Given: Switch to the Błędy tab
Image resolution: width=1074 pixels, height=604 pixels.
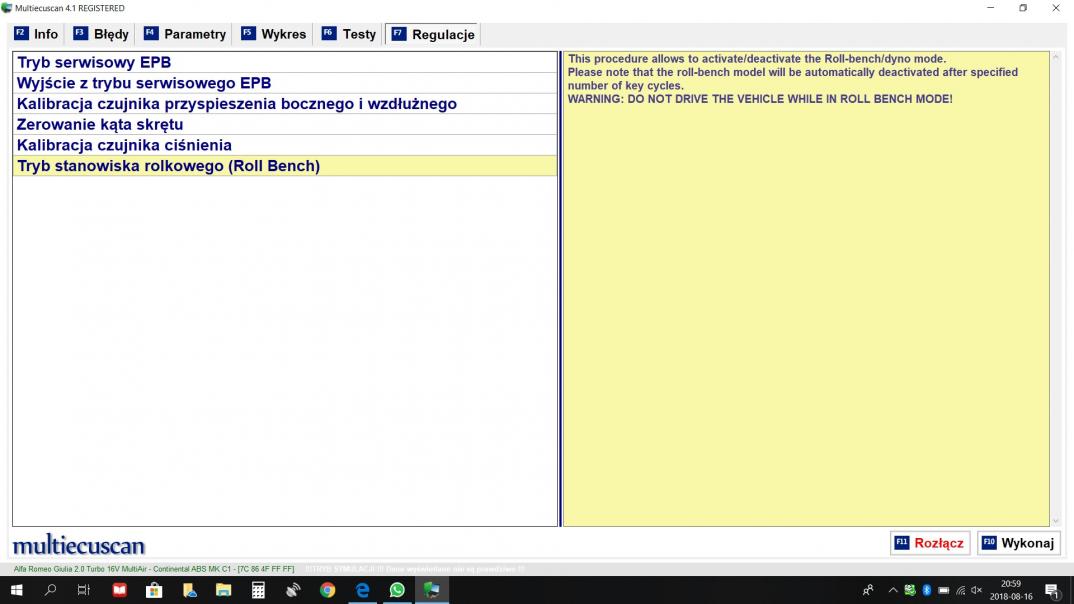Looking at the screenshot, I should coord(101,34).
